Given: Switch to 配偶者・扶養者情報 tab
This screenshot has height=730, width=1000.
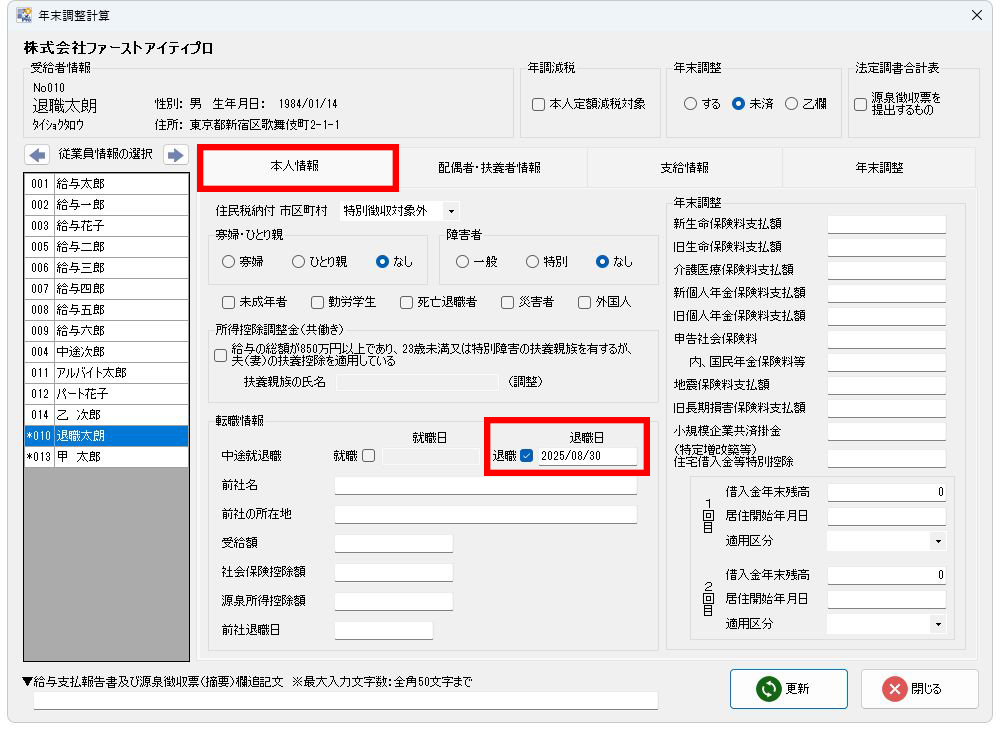Looking at the screenshot, I should click(x=489, y=168).
